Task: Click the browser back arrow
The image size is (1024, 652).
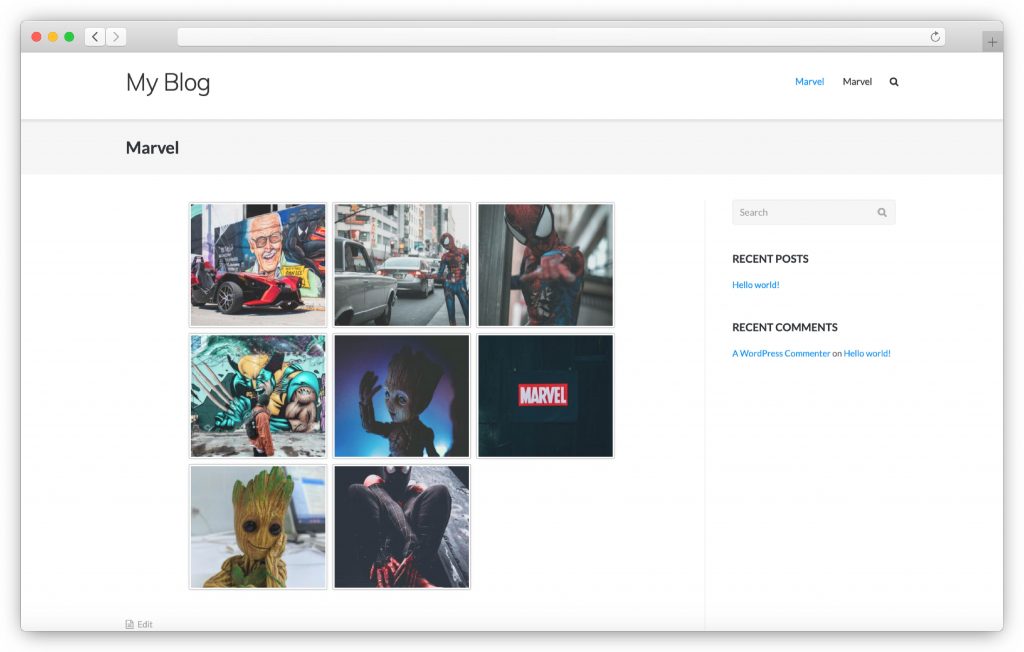Action: (x=95, y=36)
